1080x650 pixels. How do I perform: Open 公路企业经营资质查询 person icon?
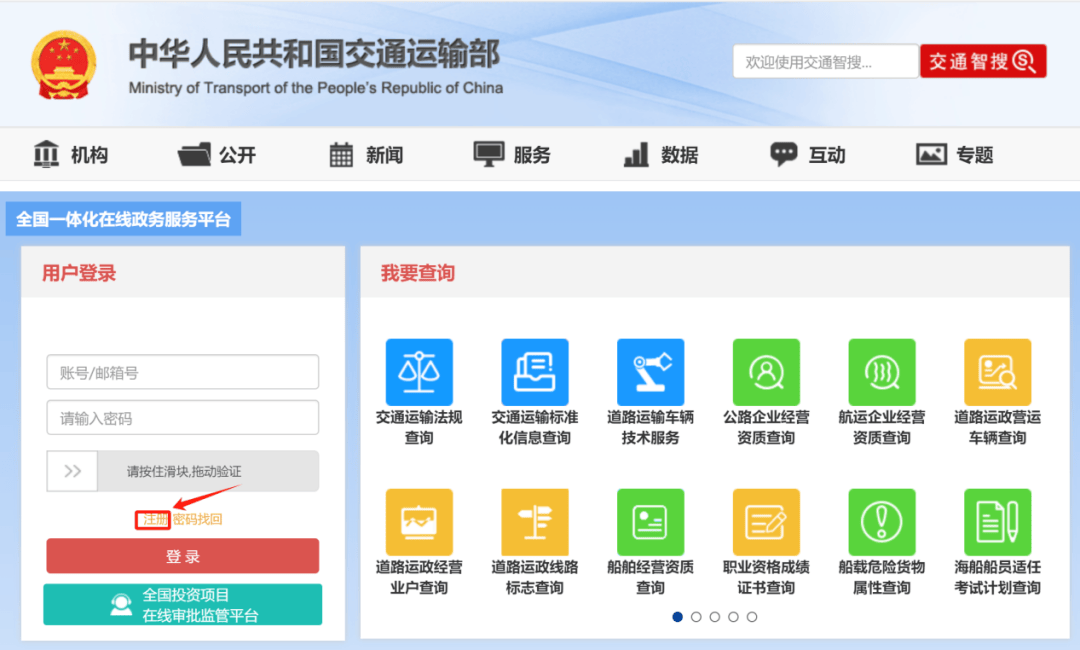pos(766,372)
